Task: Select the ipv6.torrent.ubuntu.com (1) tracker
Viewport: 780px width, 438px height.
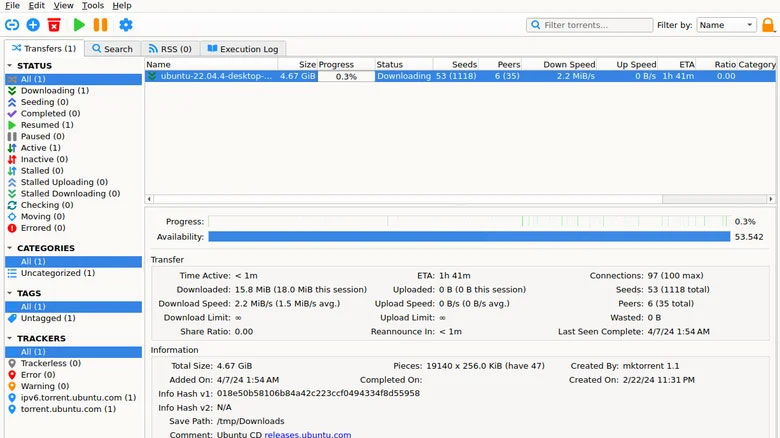Action: pyautogui.click(x=73, y=398)
